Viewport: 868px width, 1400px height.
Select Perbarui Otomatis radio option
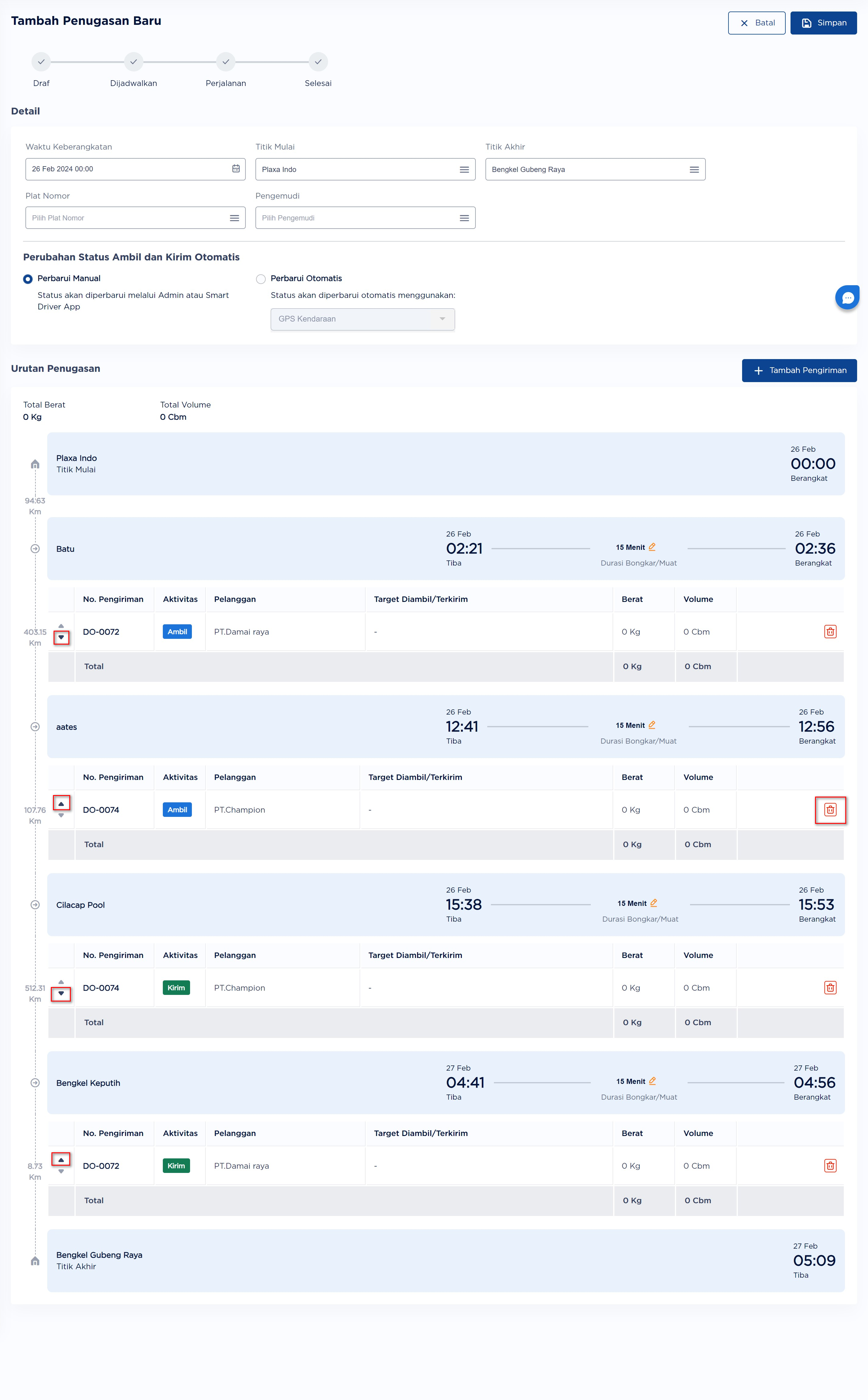coord(261,279)
